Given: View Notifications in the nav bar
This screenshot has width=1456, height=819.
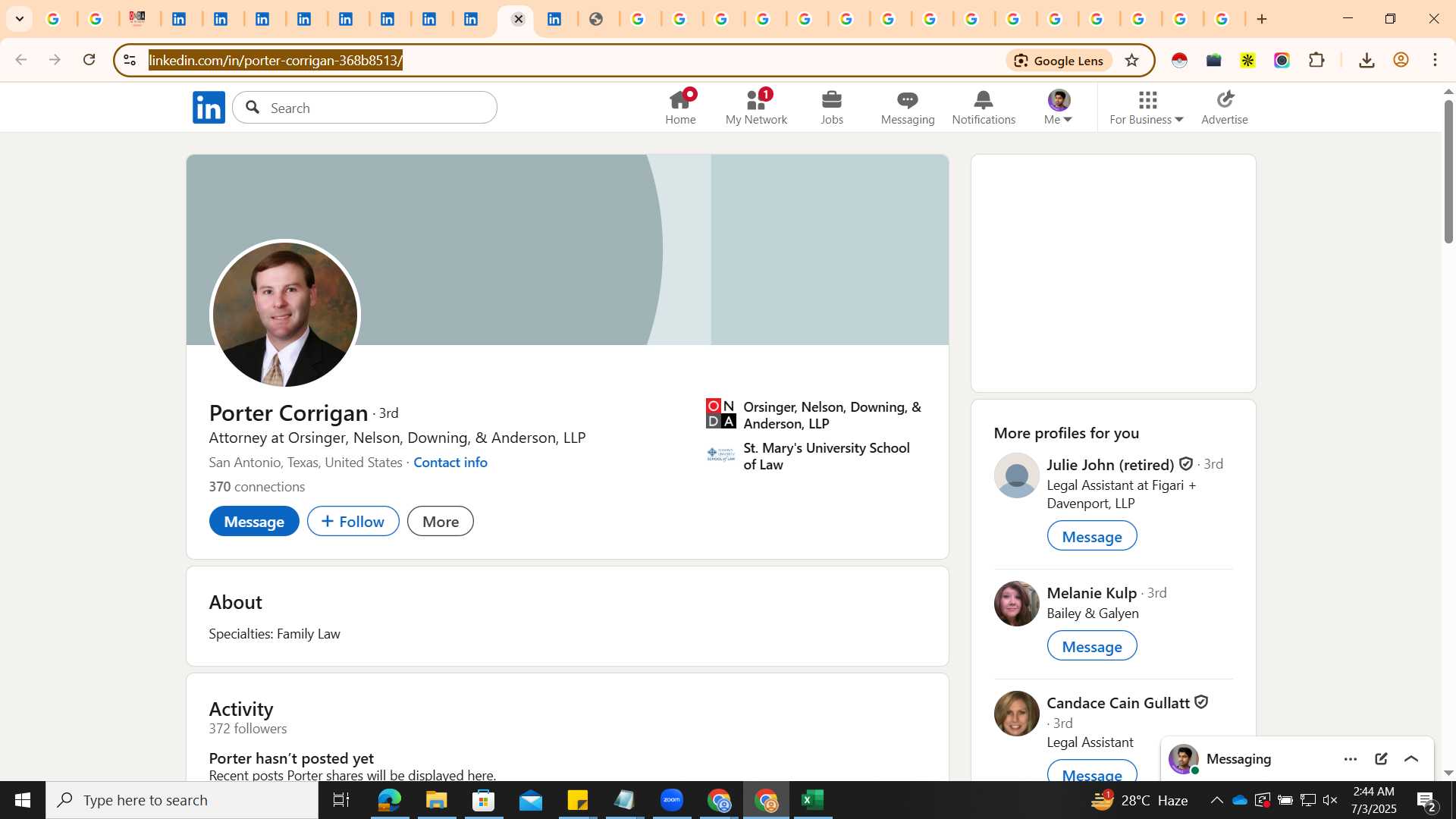Looking at the screenshot, I should 984,107.
